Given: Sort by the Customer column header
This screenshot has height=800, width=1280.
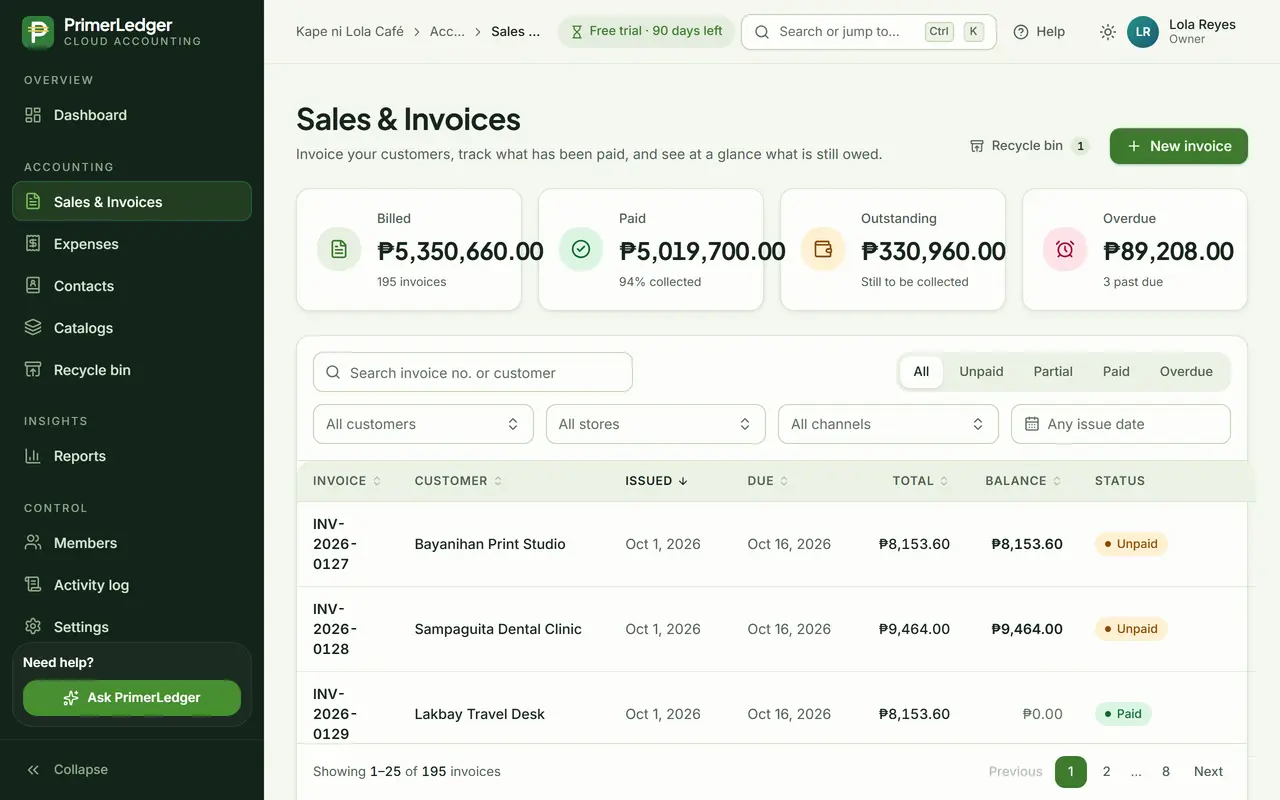Looking at the screenshot, I should coord(459,481).
